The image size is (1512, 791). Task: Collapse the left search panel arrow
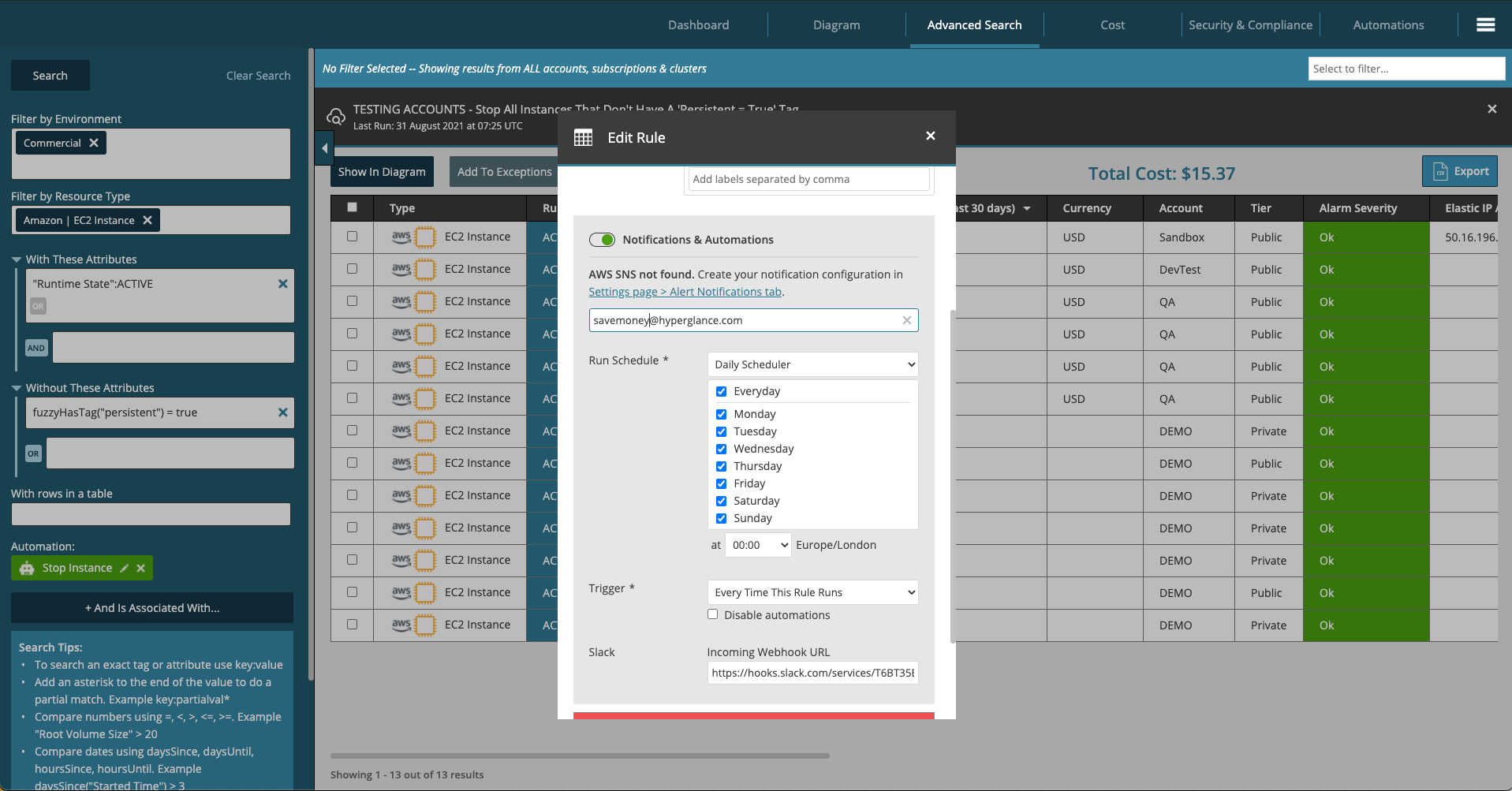point(324,148)
